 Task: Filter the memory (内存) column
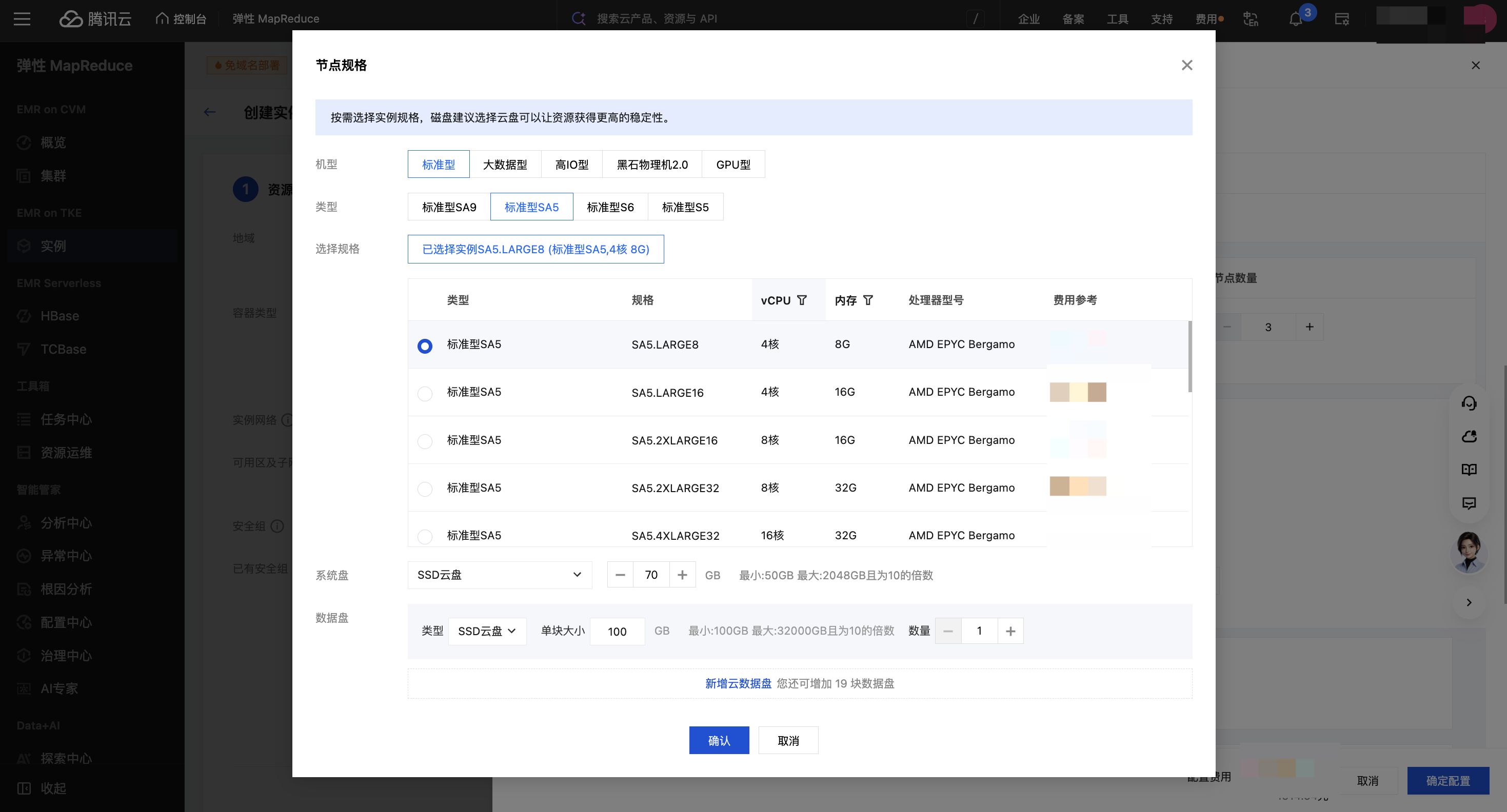click(x=868, y=300)
